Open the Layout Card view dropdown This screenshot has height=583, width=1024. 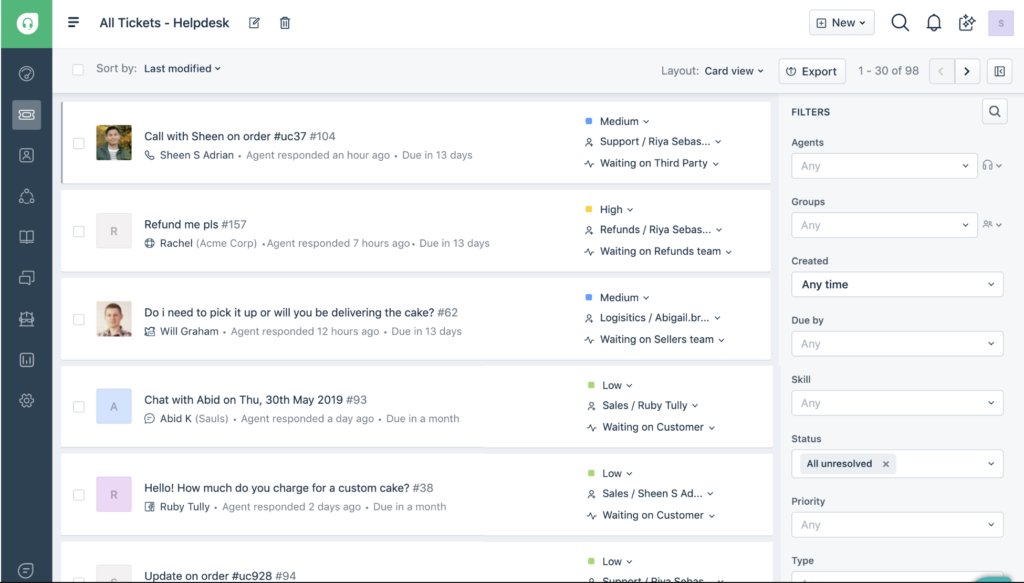coord(734,71)
